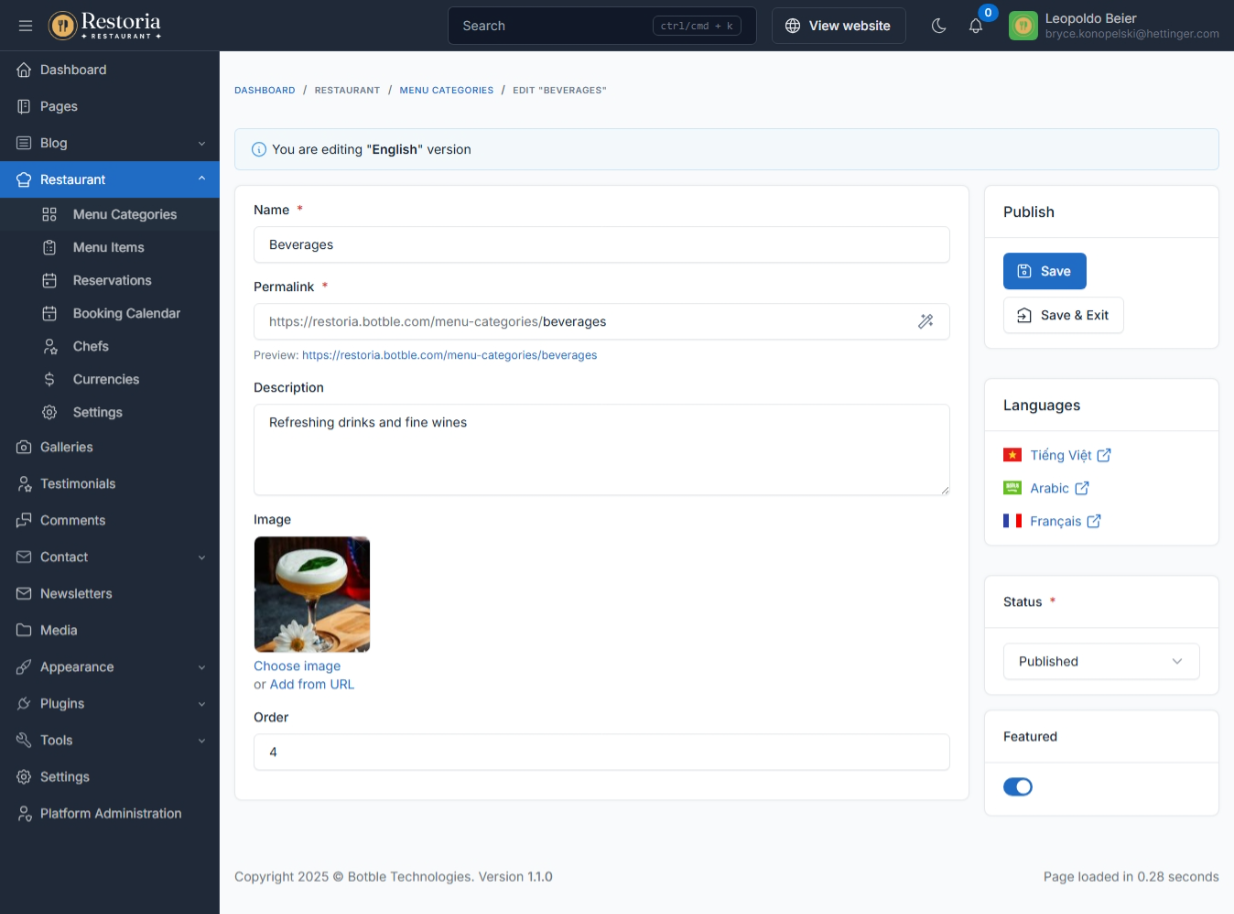Click the permalink magic wand icon

926,322
